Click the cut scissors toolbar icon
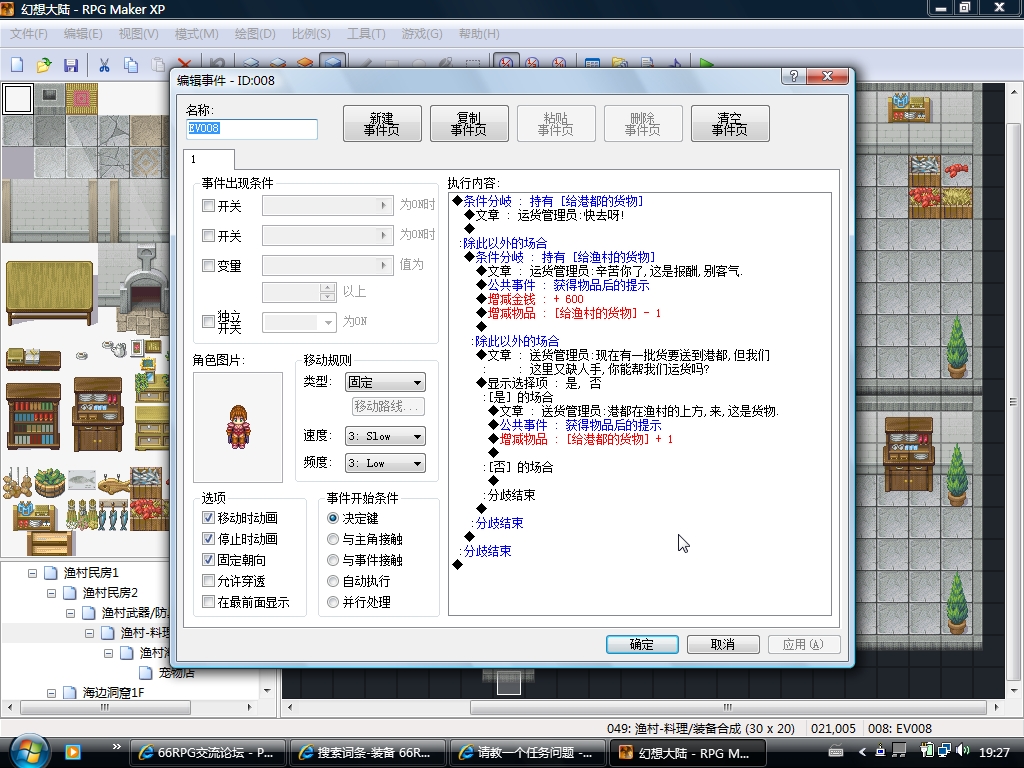The image size is (1024, 768). pyautogui.click(x=104, y=64)
